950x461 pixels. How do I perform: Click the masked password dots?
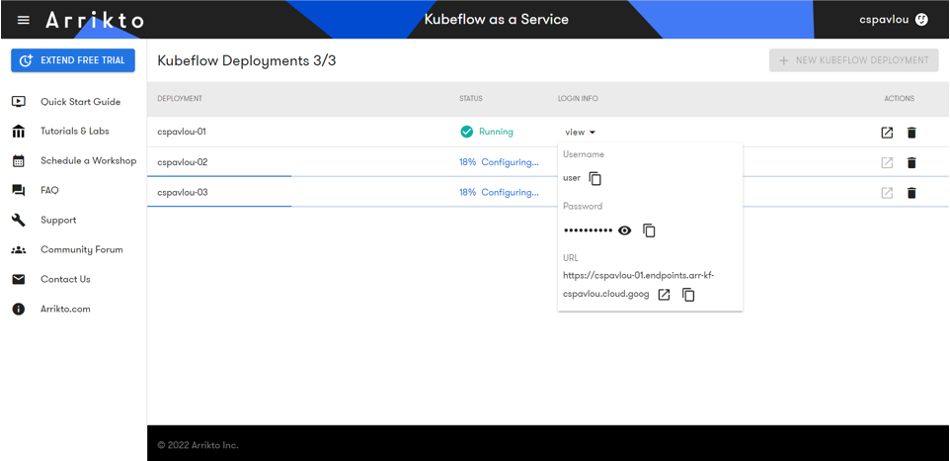coord(588,231)
